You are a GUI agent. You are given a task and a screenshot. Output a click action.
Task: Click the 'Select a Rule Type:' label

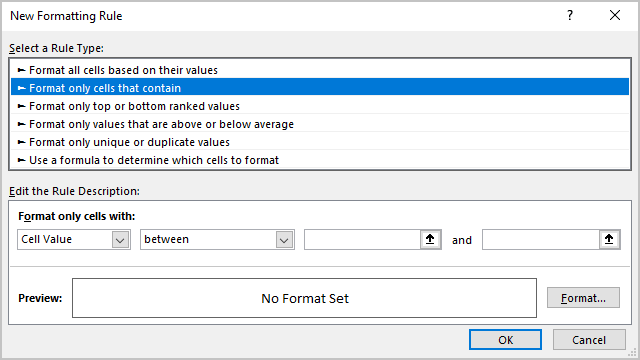(56, 48)
